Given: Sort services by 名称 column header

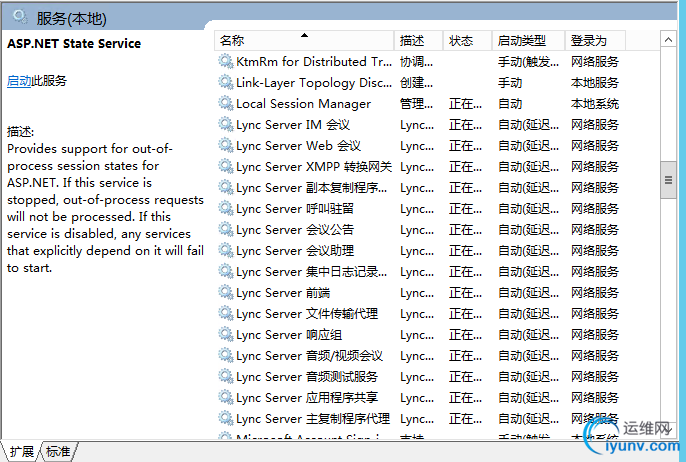Looking at the screenshot, I should (x=304, y=41).
